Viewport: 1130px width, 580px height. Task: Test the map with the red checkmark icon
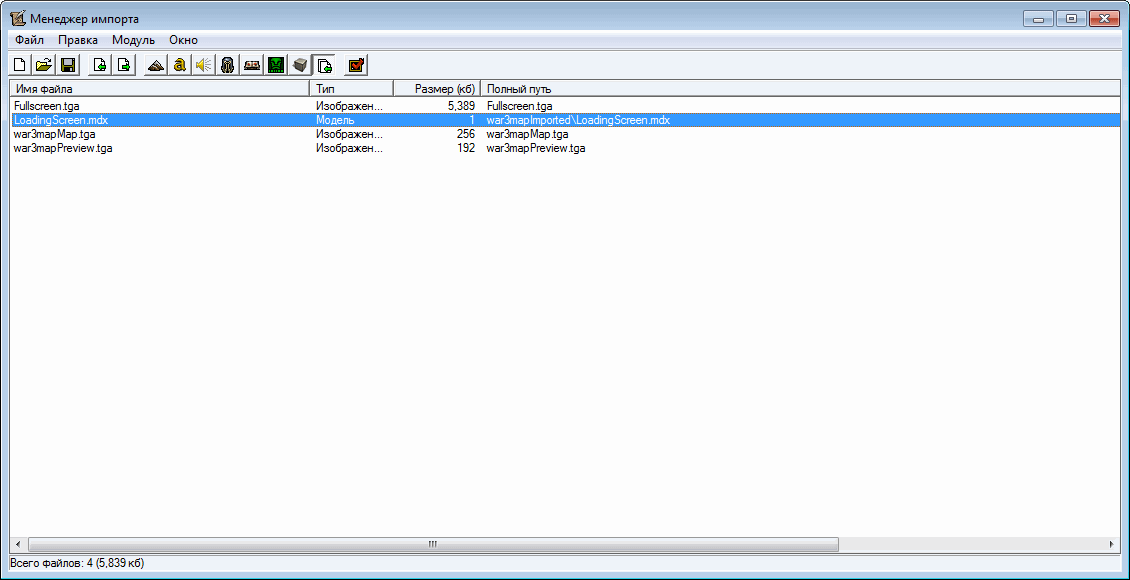355,65
